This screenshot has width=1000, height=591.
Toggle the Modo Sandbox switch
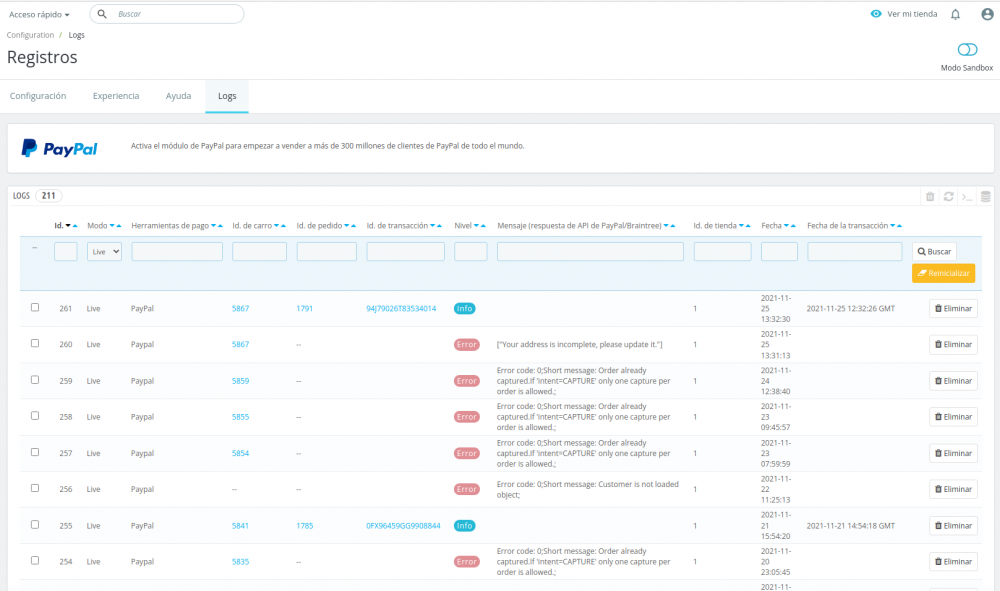click(967, 50)
